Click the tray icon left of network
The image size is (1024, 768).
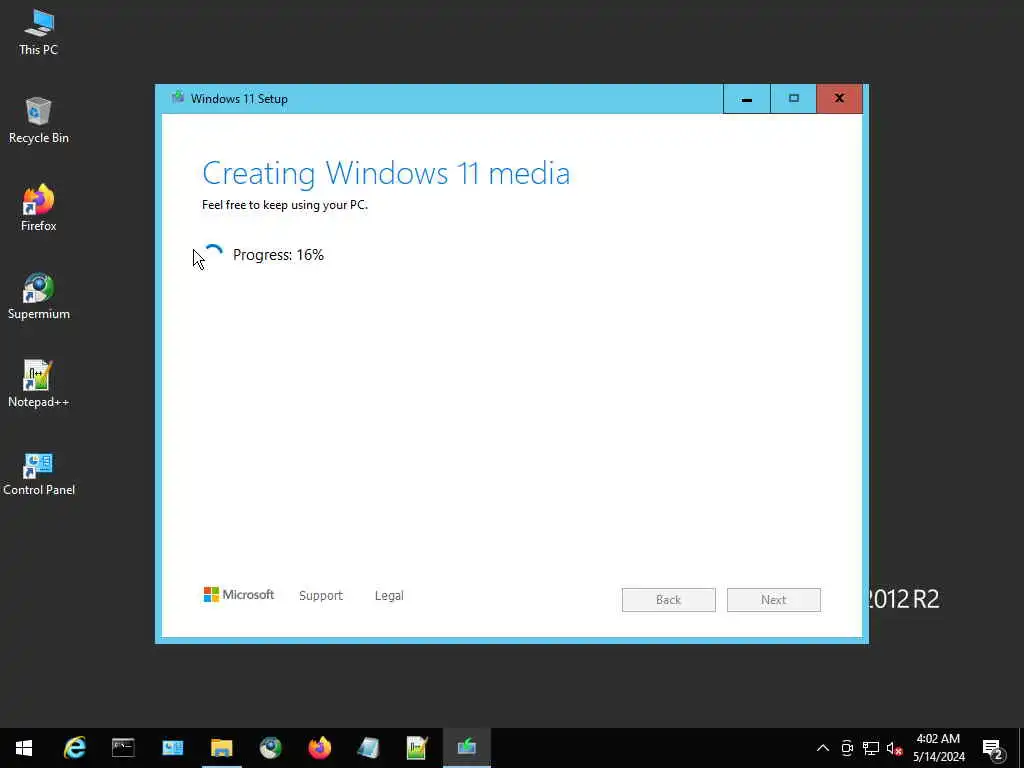pyautogui.click(x=847, y=748)
